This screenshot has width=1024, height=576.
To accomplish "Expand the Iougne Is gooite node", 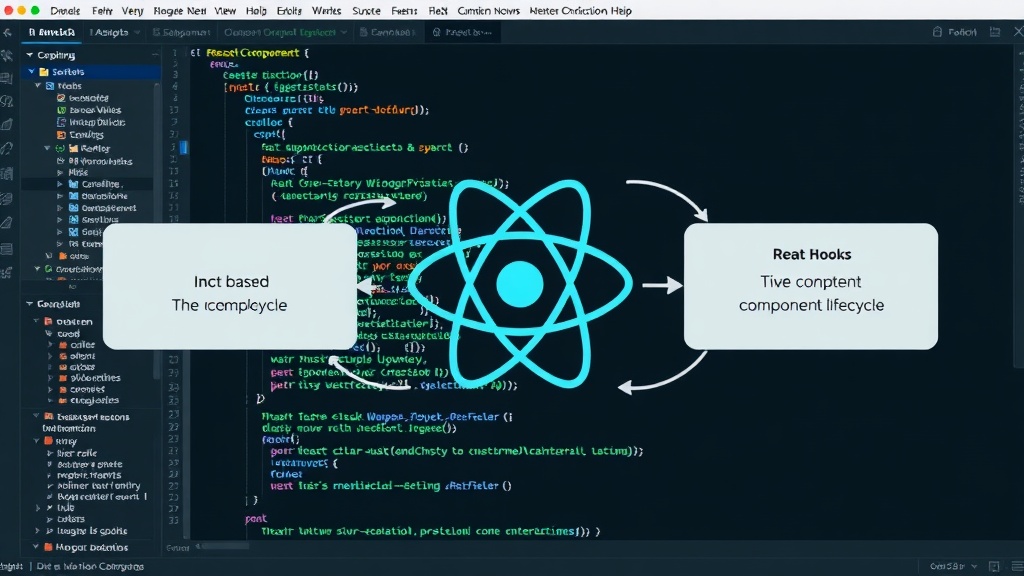I will pos(37,531).
